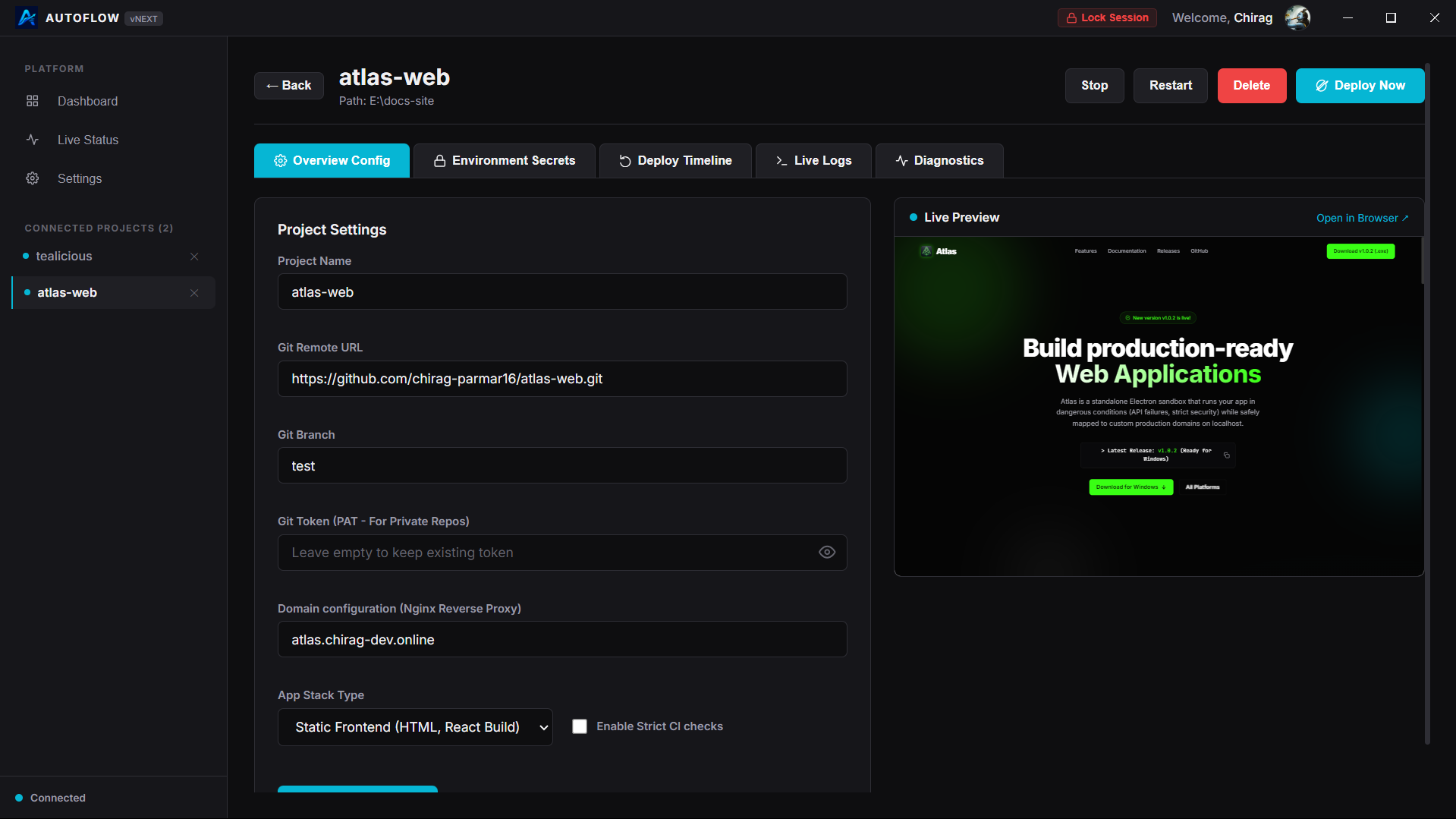Open the Deploy Timeline tab
The width and height of the screenshot is (1456, 819).
pyautogui.click(x=675, y=161)
